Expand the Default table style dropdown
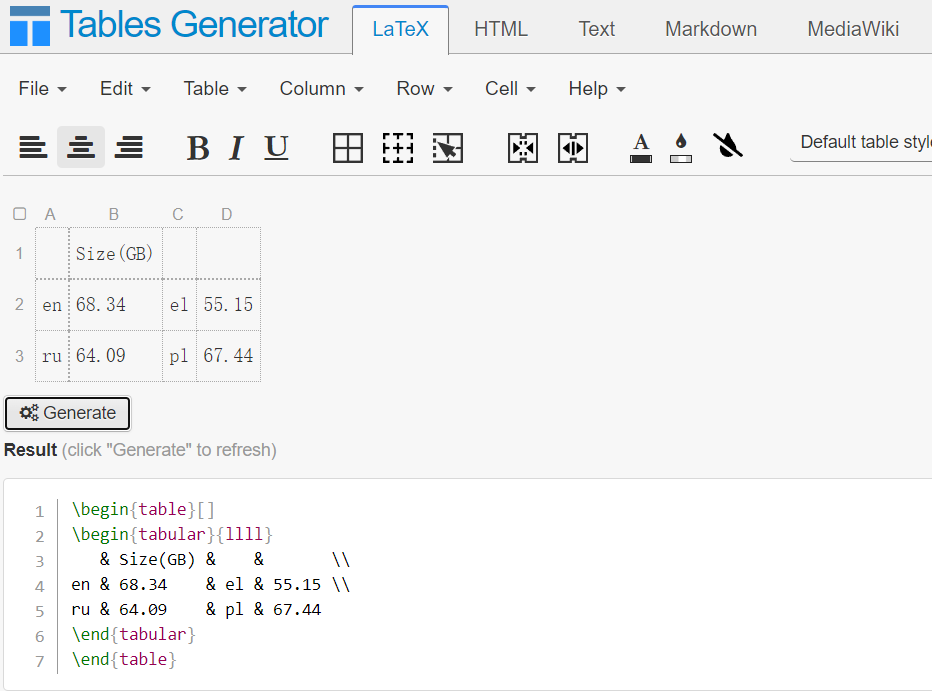Viewport: 932px width, 691px height. click(864, 142)
